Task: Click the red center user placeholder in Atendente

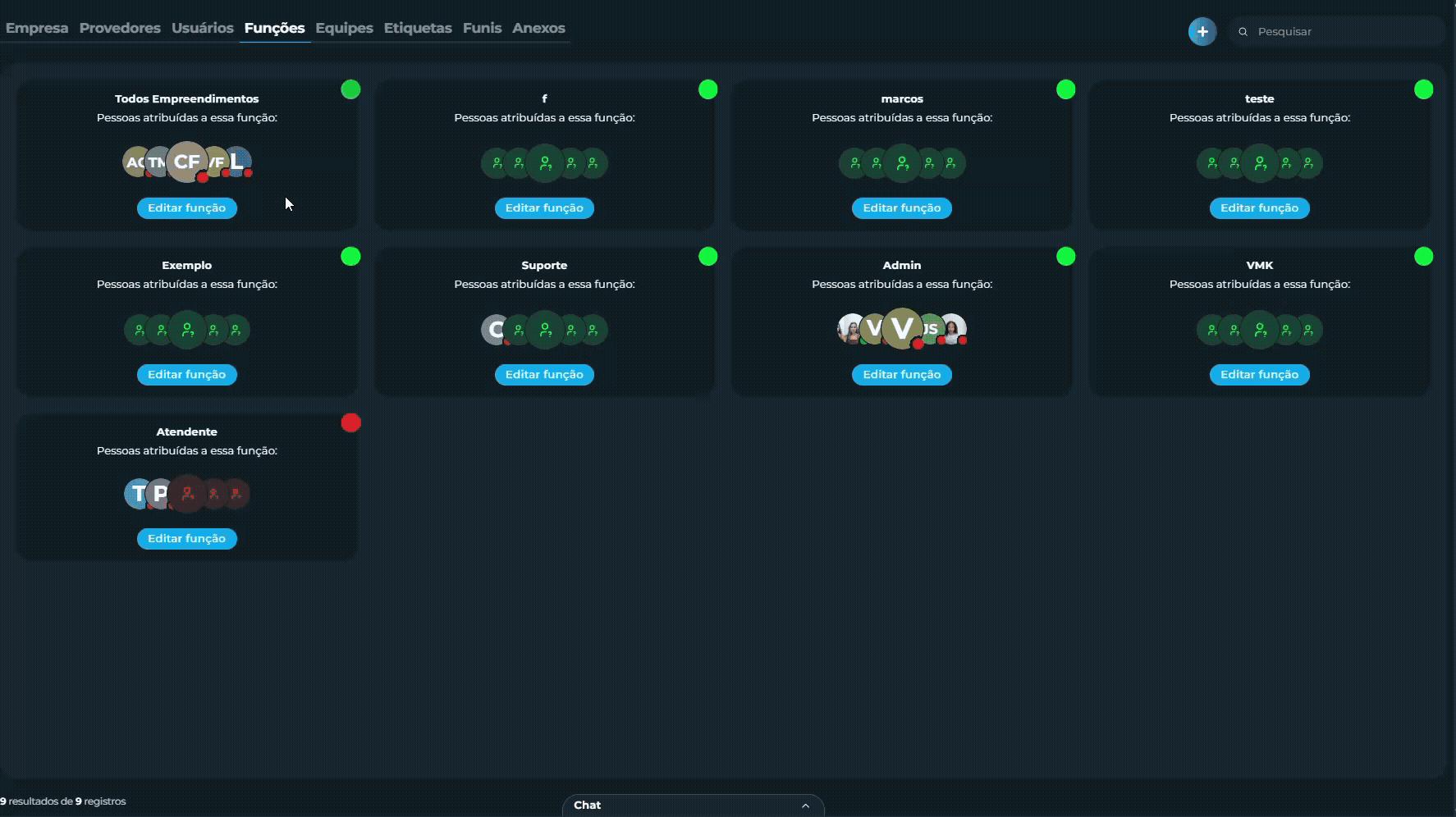Action: click(188, 494)
